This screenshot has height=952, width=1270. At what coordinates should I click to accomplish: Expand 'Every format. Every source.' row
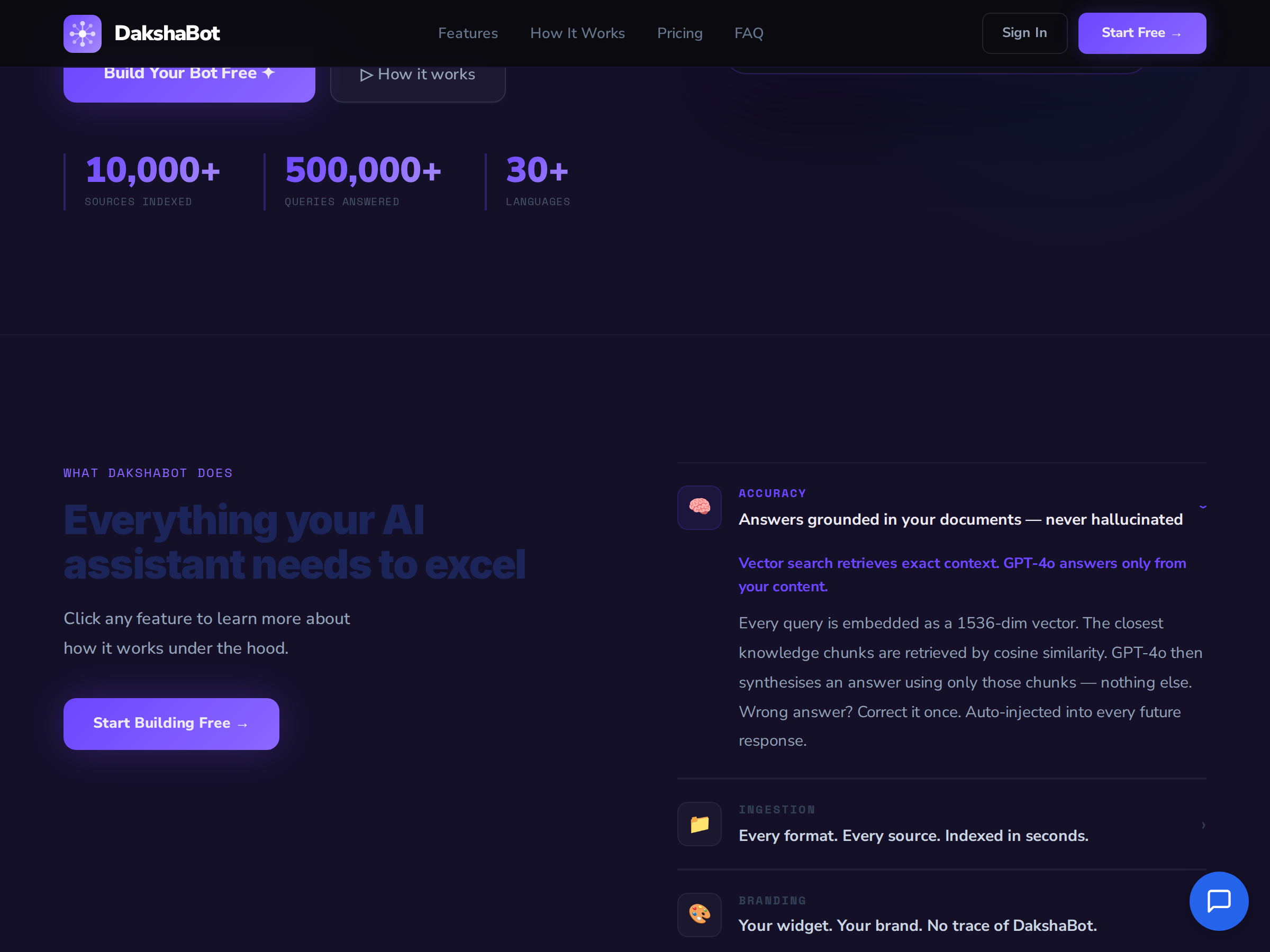click(941, 824)
